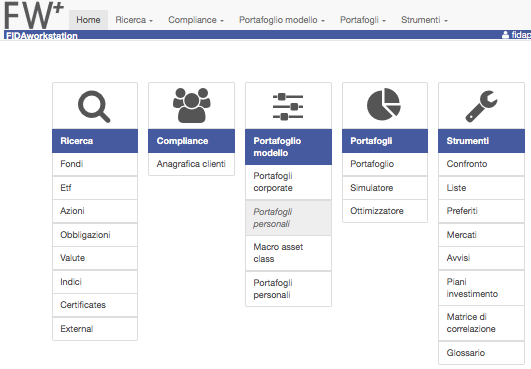531x369 pixels.
Task: Click the blue Strumenti panel header
Action: 481,141
